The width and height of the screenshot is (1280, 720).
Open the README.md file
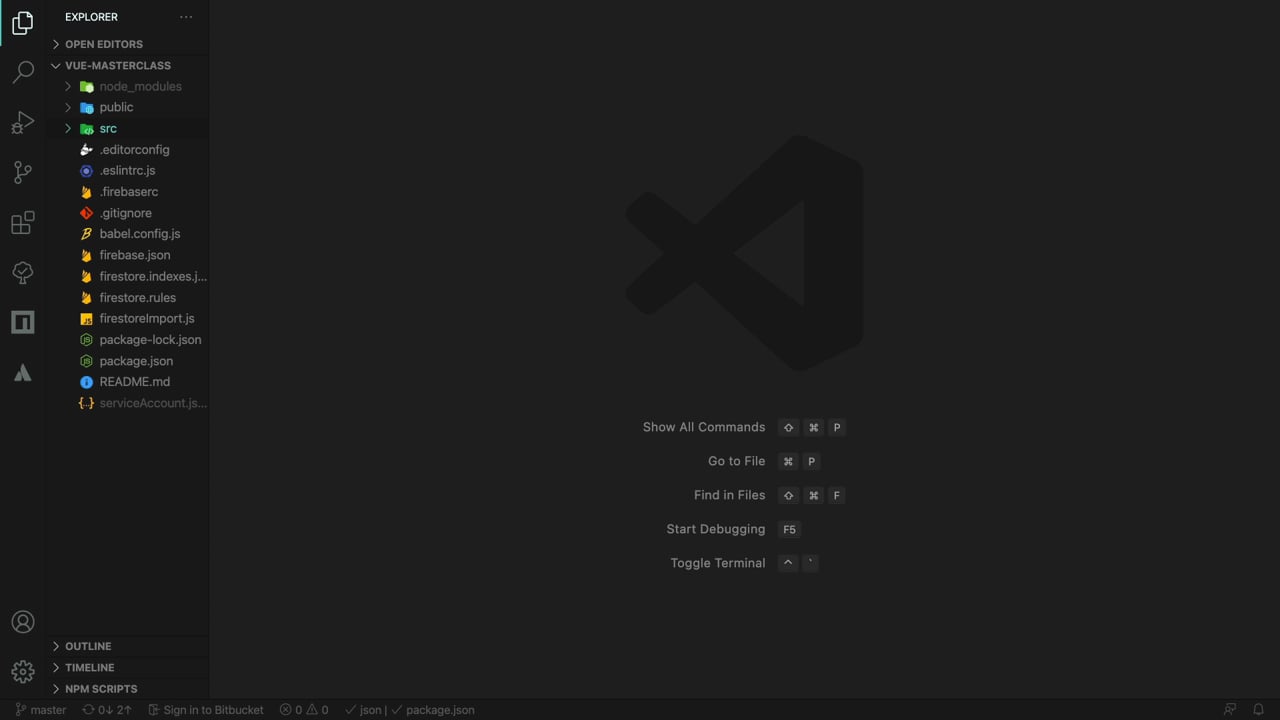tap(127, 382)
